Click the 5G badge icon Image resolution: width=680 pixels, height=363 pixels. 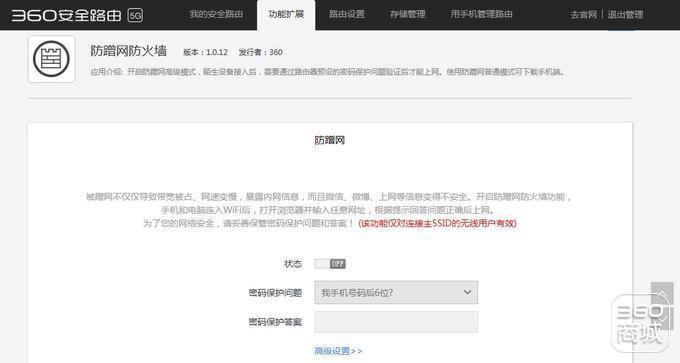(x=135, y=16)
